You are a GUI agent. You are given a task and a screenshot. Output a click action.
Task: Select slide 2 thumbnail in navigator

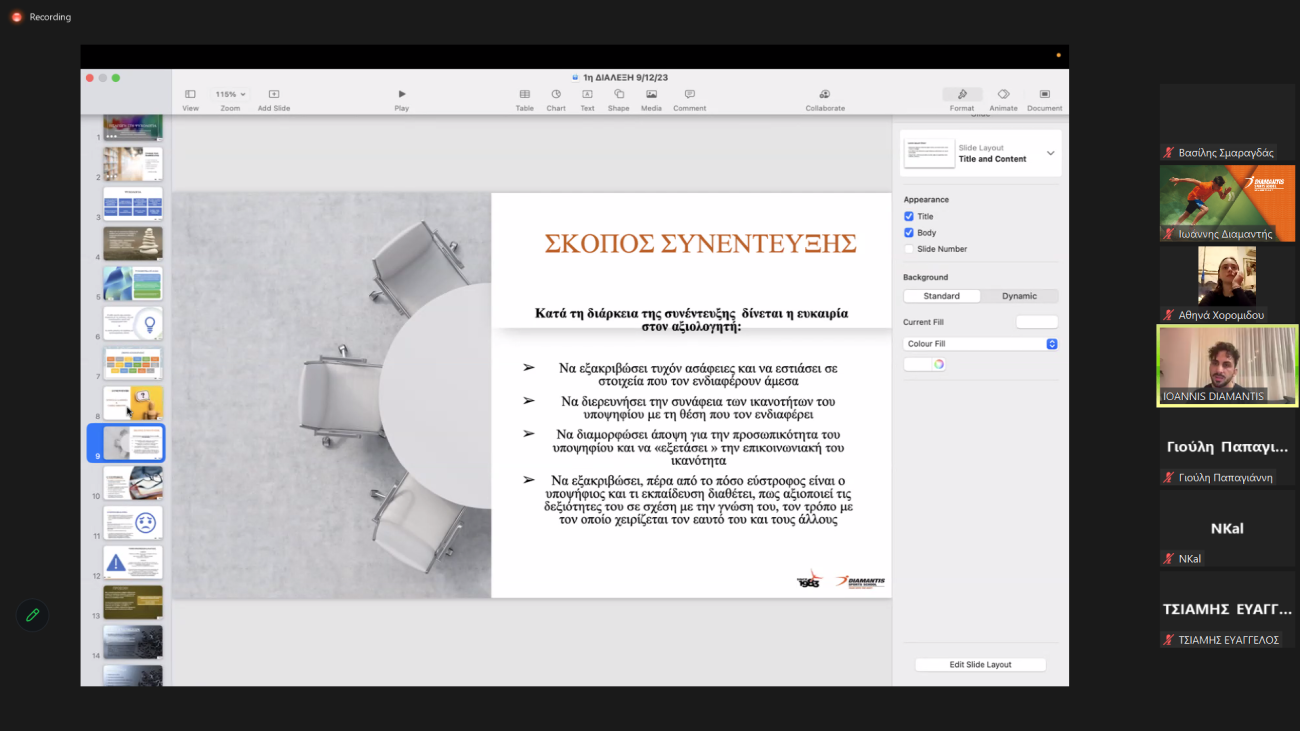(133, 164)
